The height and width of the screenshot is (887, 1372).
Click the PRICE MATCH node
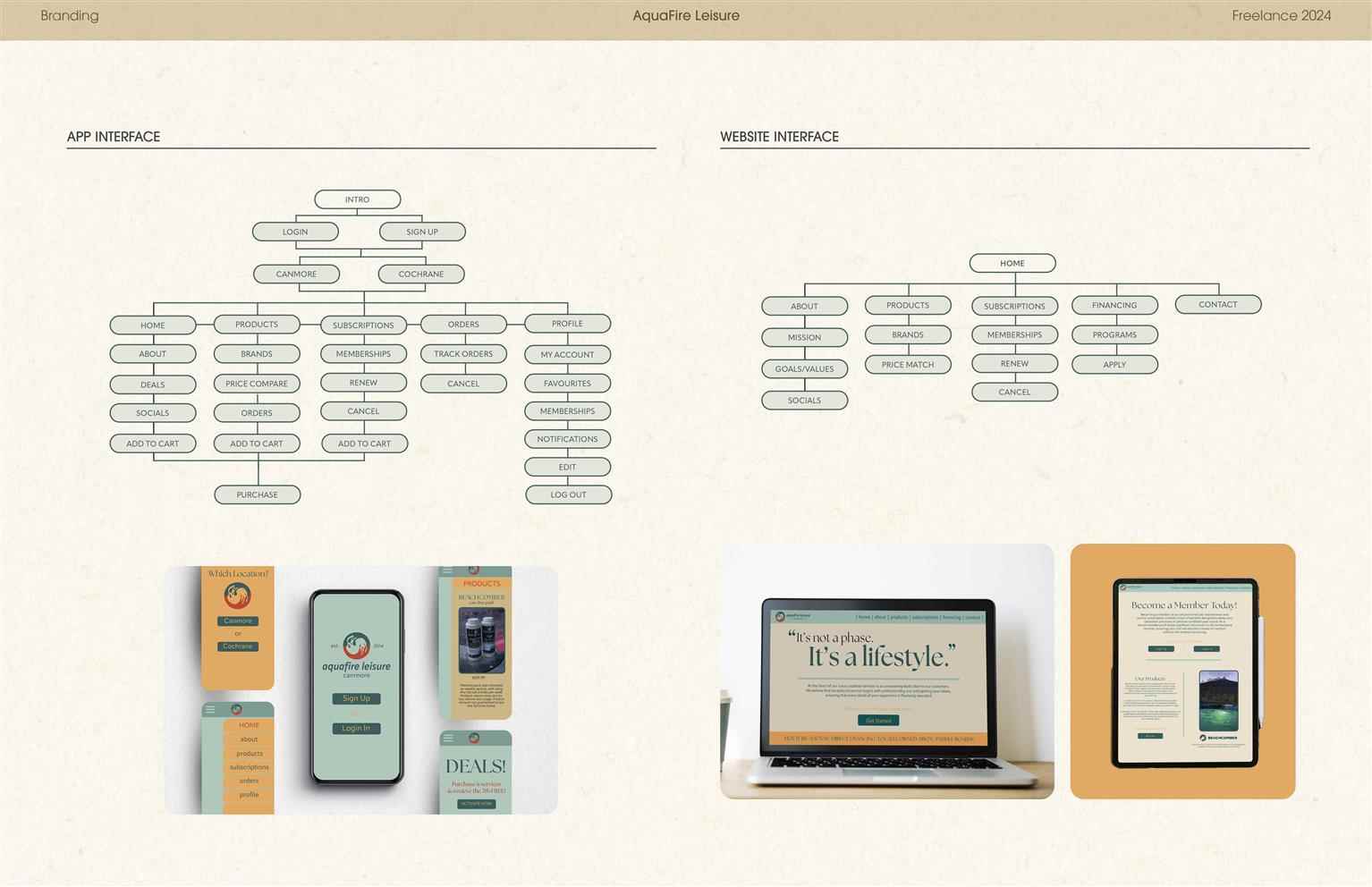908,365
